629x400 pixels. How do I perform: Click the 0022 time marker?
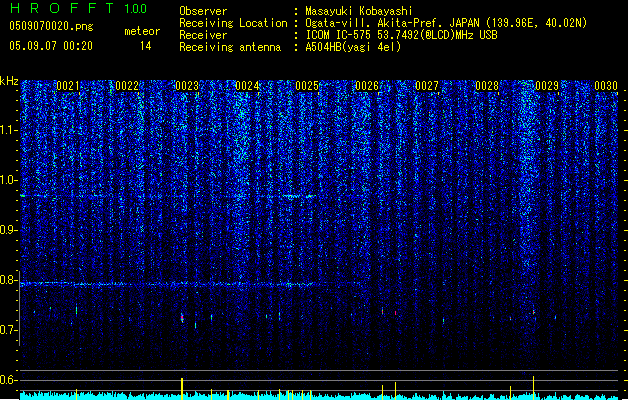(x=127, y=86)
